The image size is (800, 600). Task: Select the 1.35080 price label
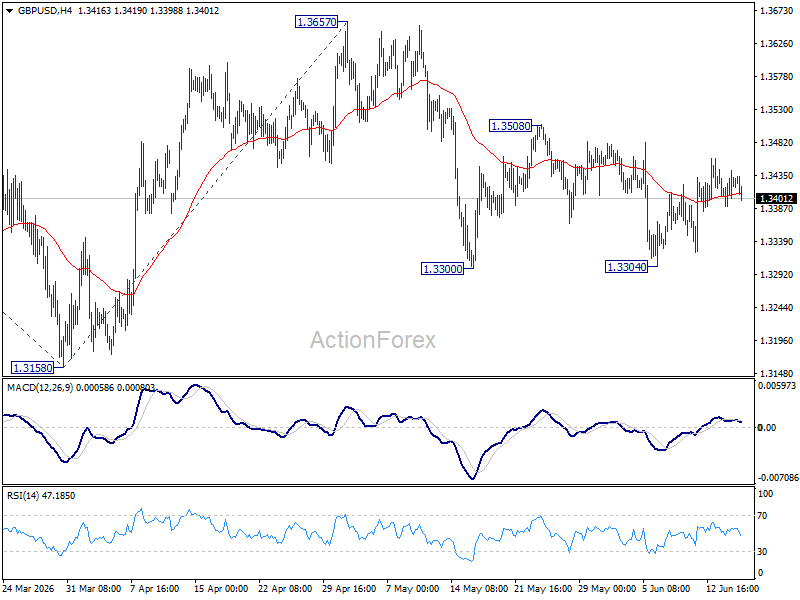(510, 126)
